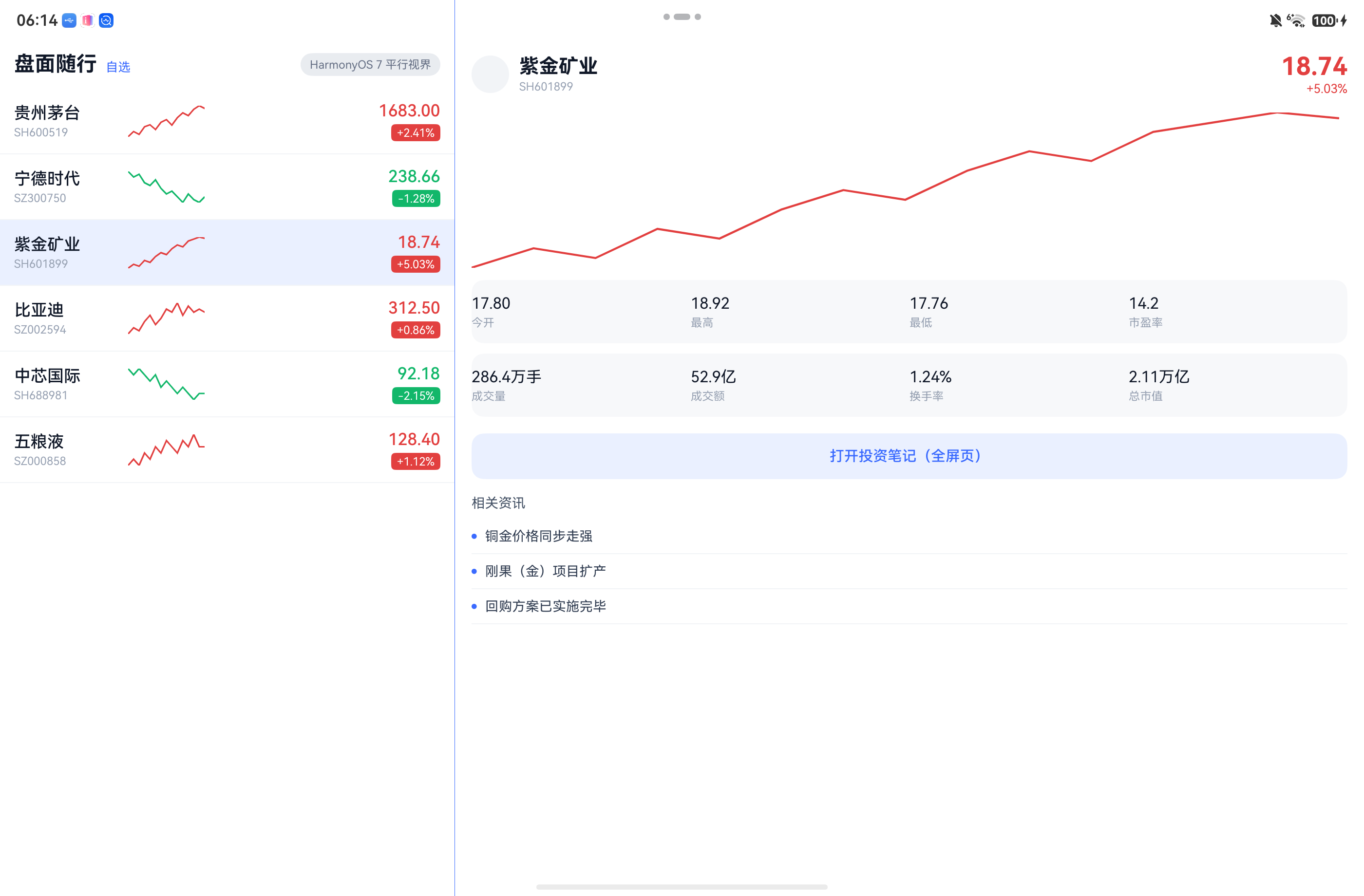Tap the 最低 17.76 value
This screenshot has width=1364, height=896.
click(x=929, y=303)
